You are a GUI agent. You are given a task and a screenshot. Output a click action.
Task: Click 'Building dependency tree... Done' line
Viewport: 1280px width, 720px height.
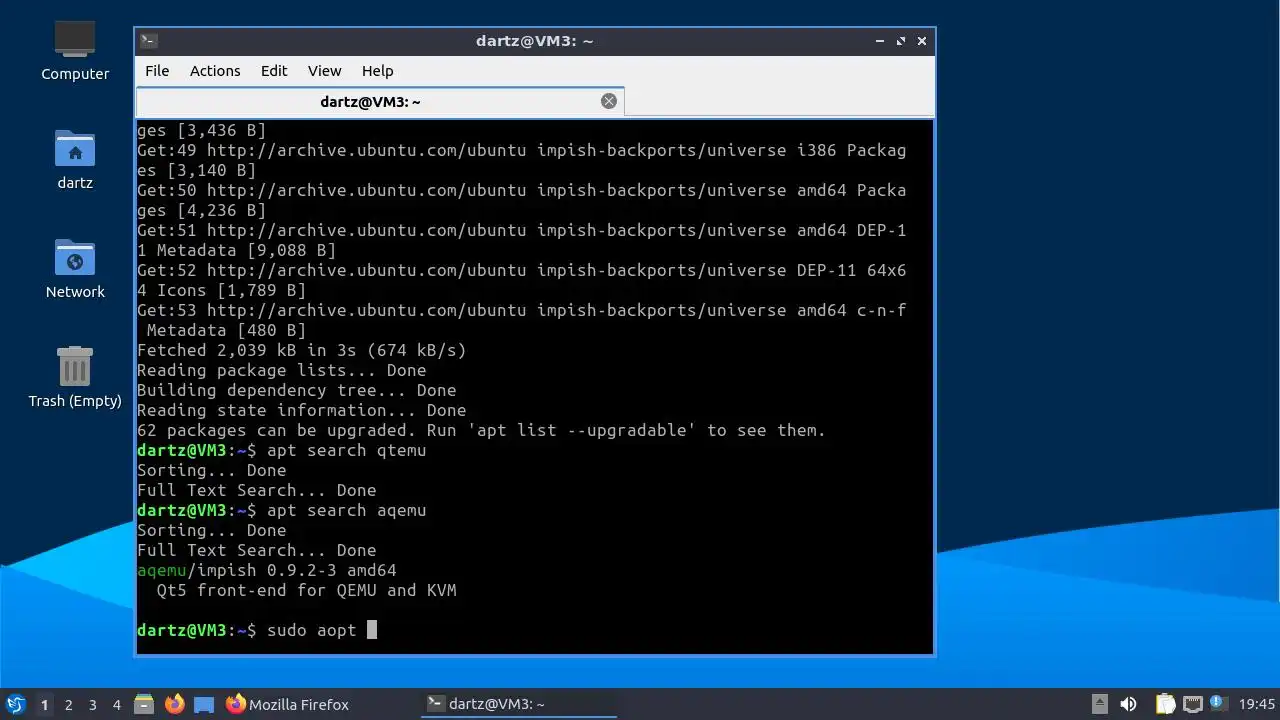coord(297,390)
